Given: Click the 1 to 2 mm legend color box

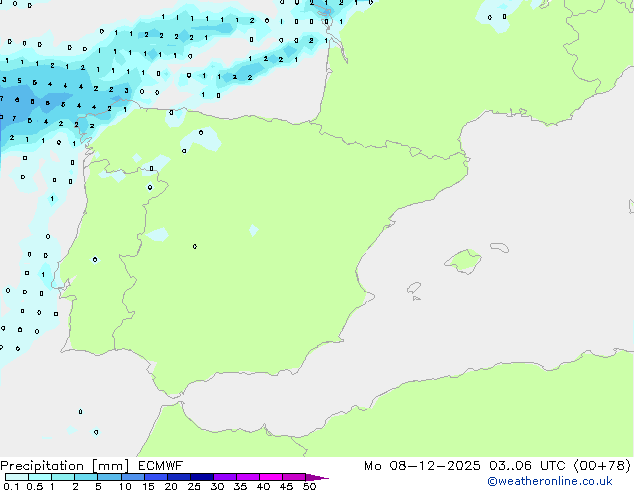Looking at the screenshot, I should [x=63, y=477].
